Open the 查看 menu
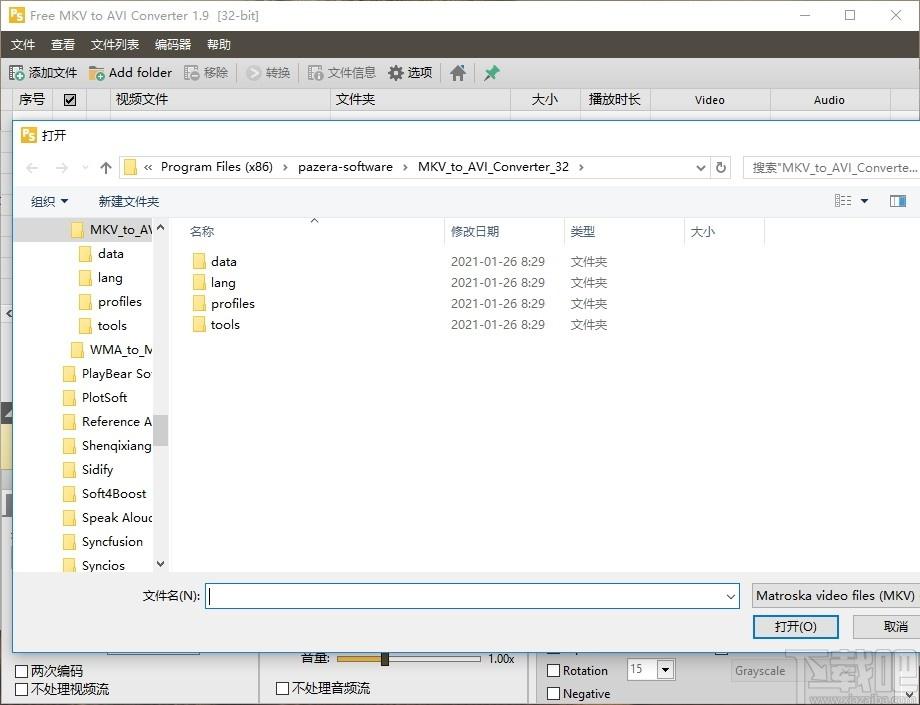This screenshot has width=920, height=705. [x=63, y=45]
